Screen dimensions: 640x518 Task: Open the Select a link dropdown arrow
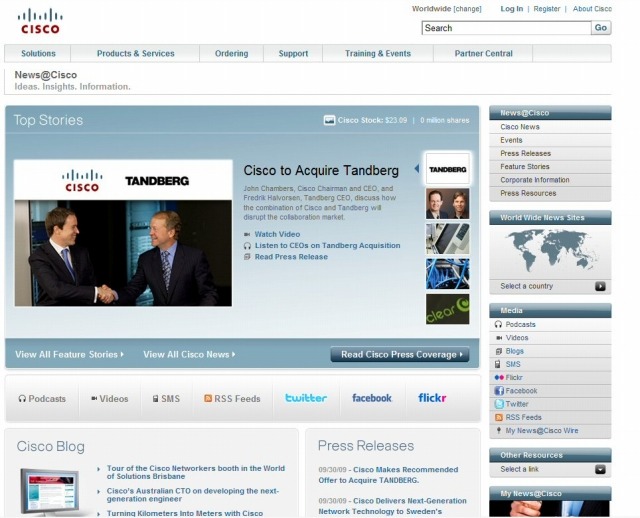600,469
